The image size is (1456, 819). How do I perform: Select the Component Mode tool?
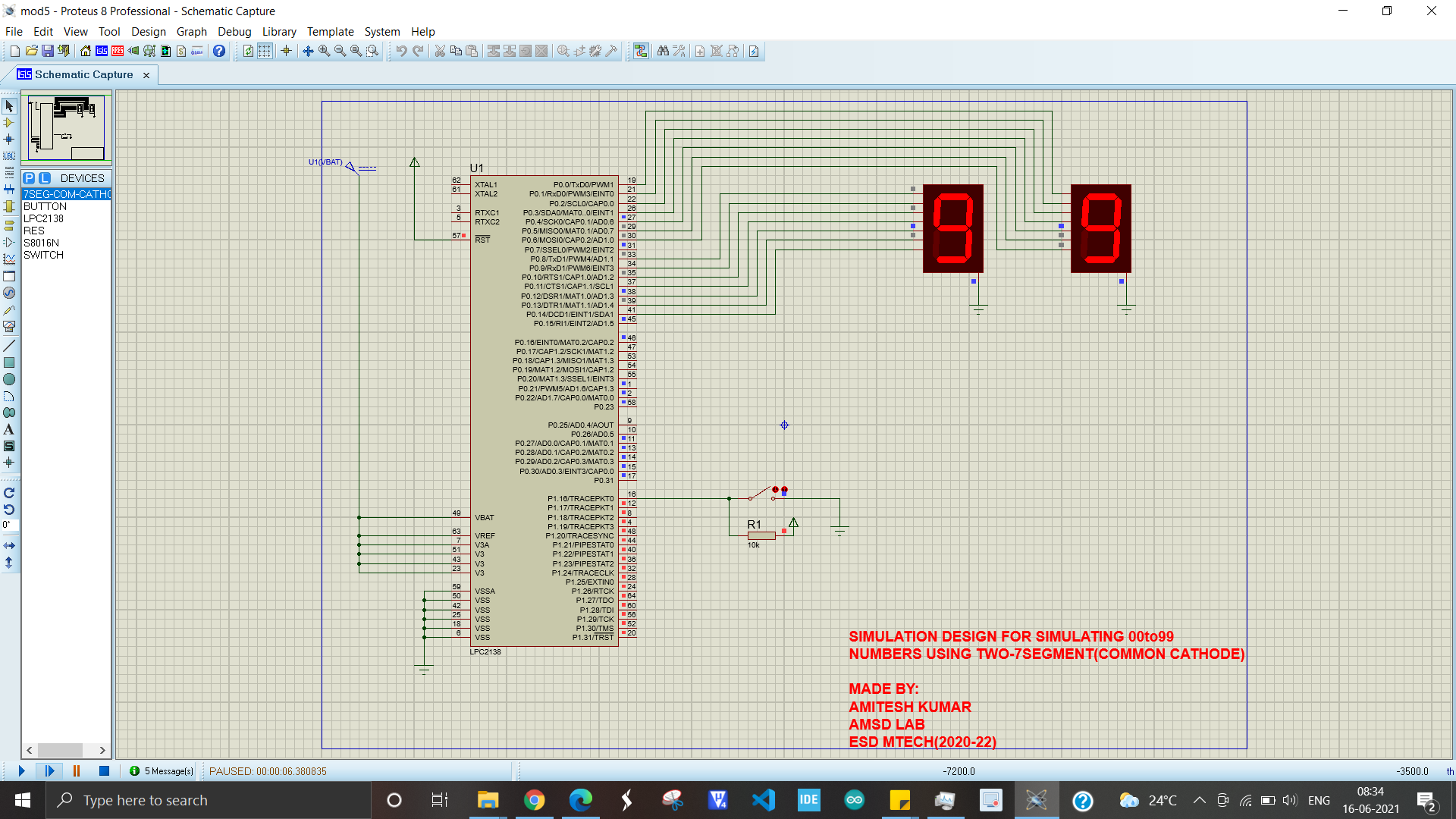click(x=10, y=123)
